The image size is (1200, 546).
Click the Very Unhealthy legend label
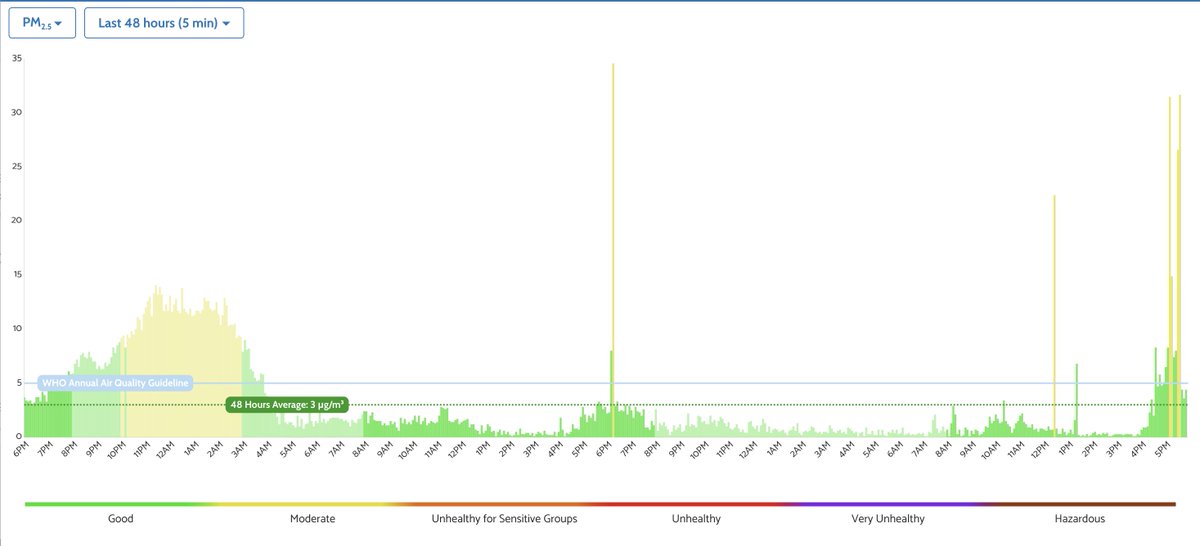point(887,519)
